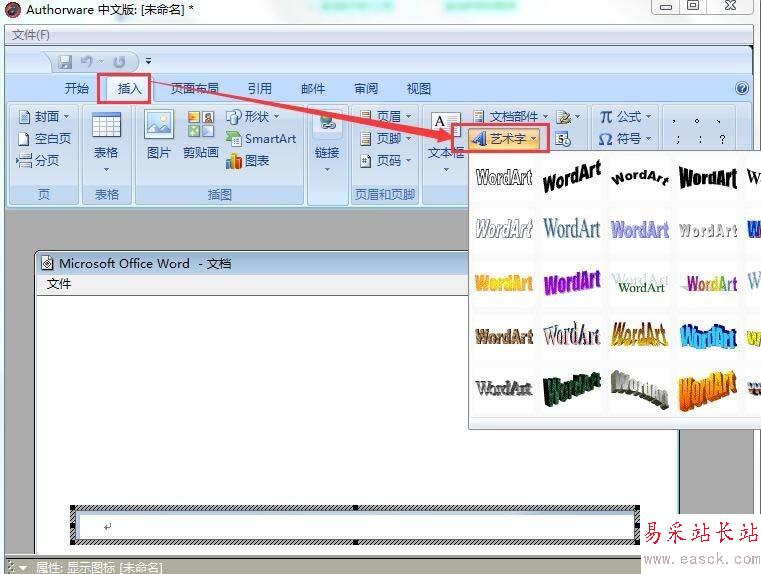Insert a 空白页 blank page
The height and width of the screenshot is (574, 761).
click(44, 139)
